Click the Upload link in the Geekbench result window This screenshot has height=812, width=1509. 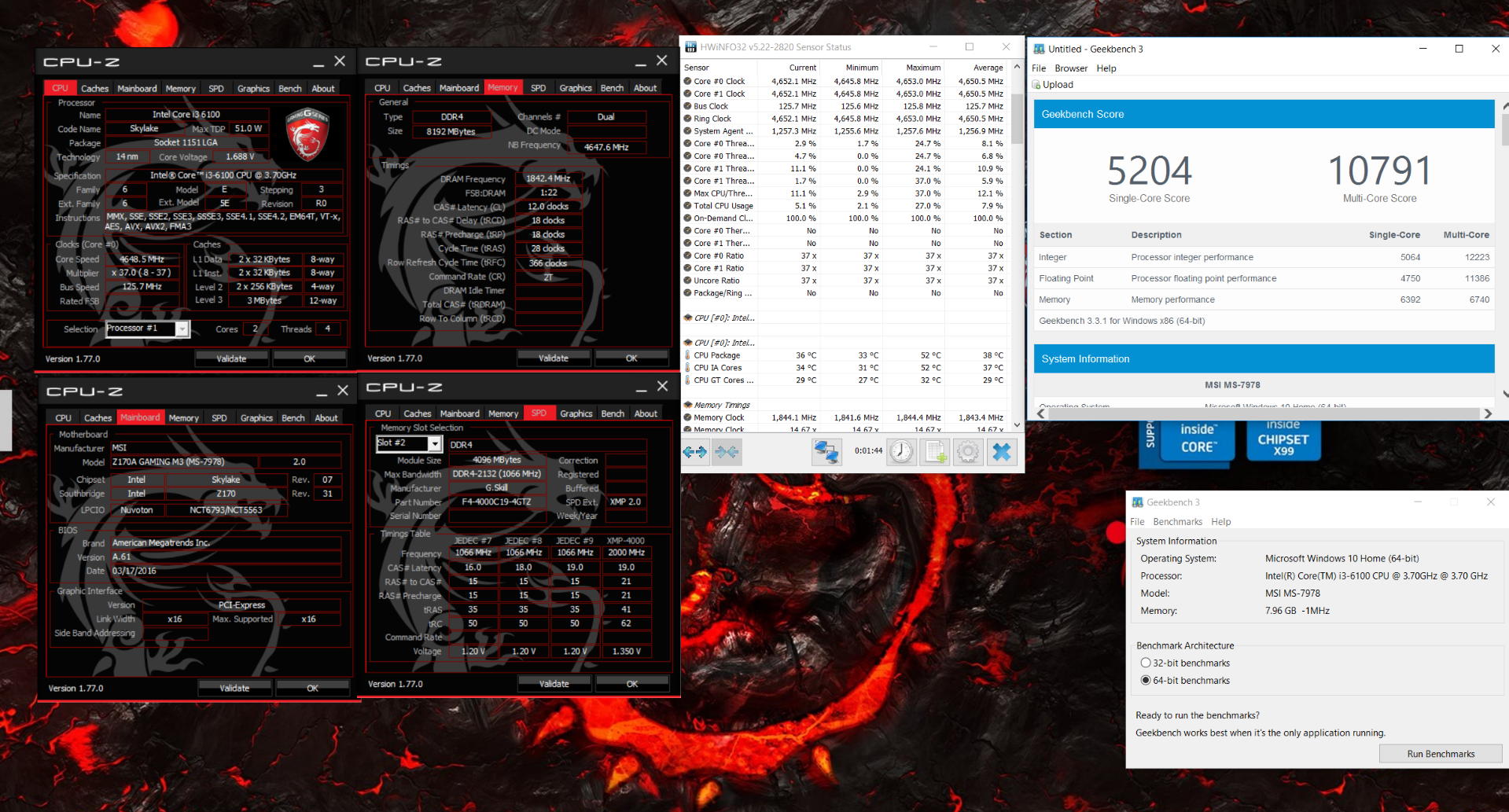point(1058,85)
